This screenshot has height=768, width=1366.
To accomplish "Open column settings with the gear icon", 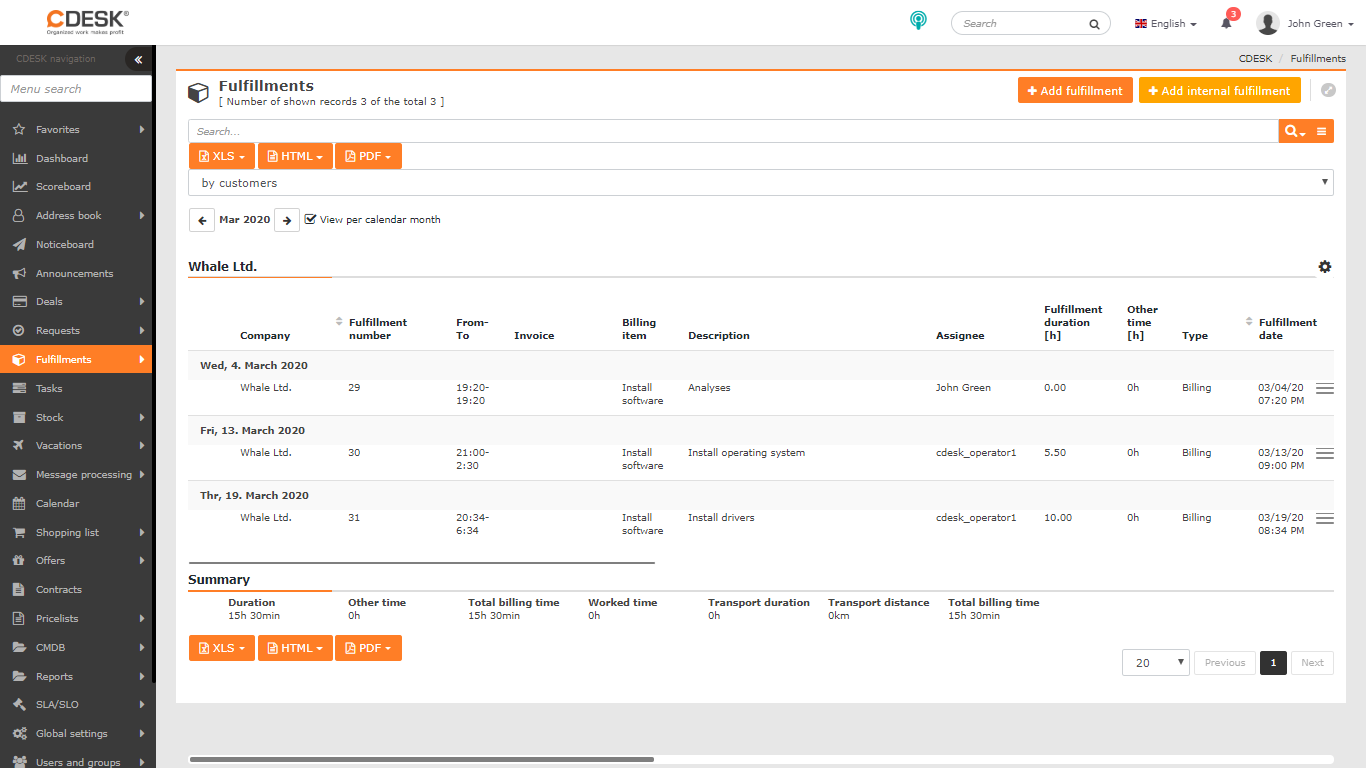I will coord(1325,267).
